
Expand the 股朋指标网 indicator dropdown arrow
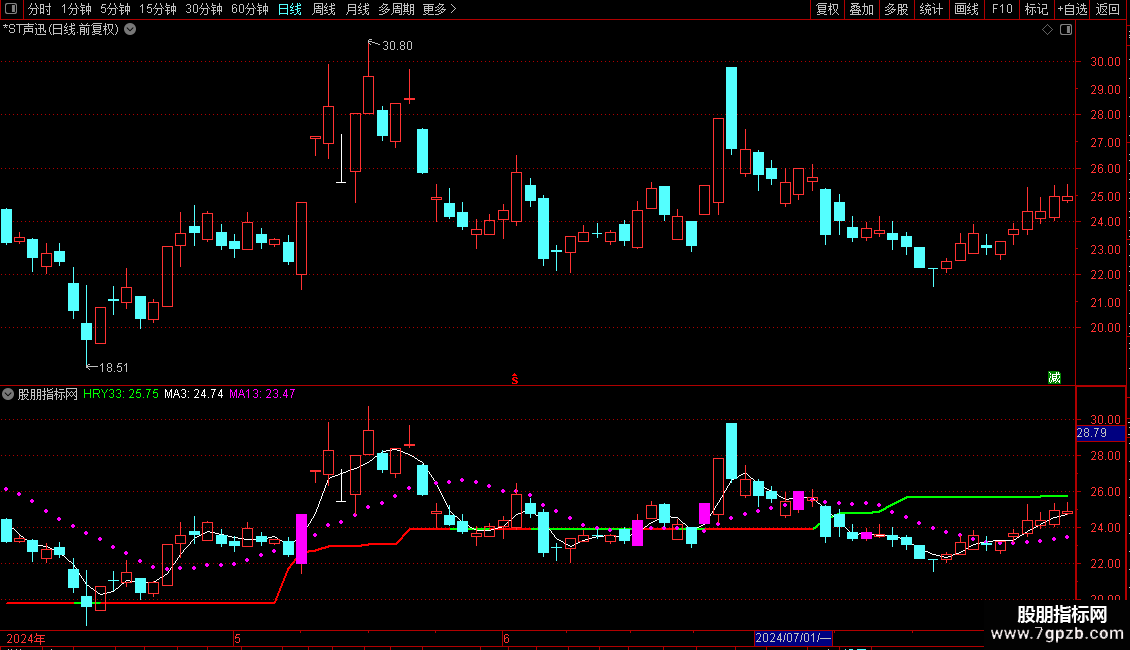click(x=8, y=394)
